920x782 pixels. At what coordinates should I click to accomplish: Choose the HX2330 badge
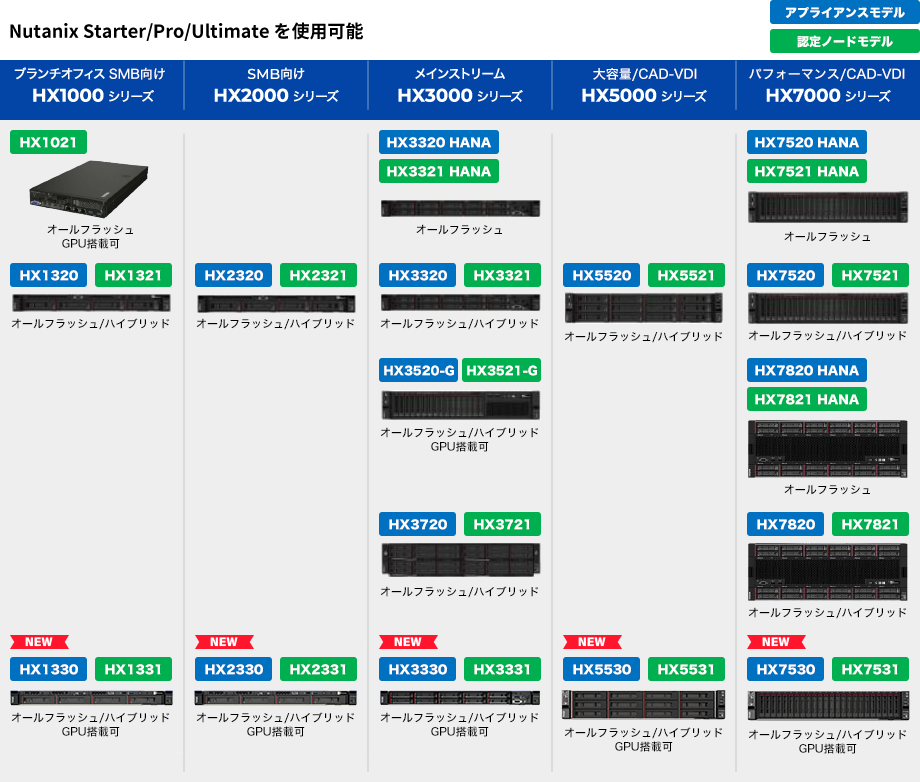point(234,669)
